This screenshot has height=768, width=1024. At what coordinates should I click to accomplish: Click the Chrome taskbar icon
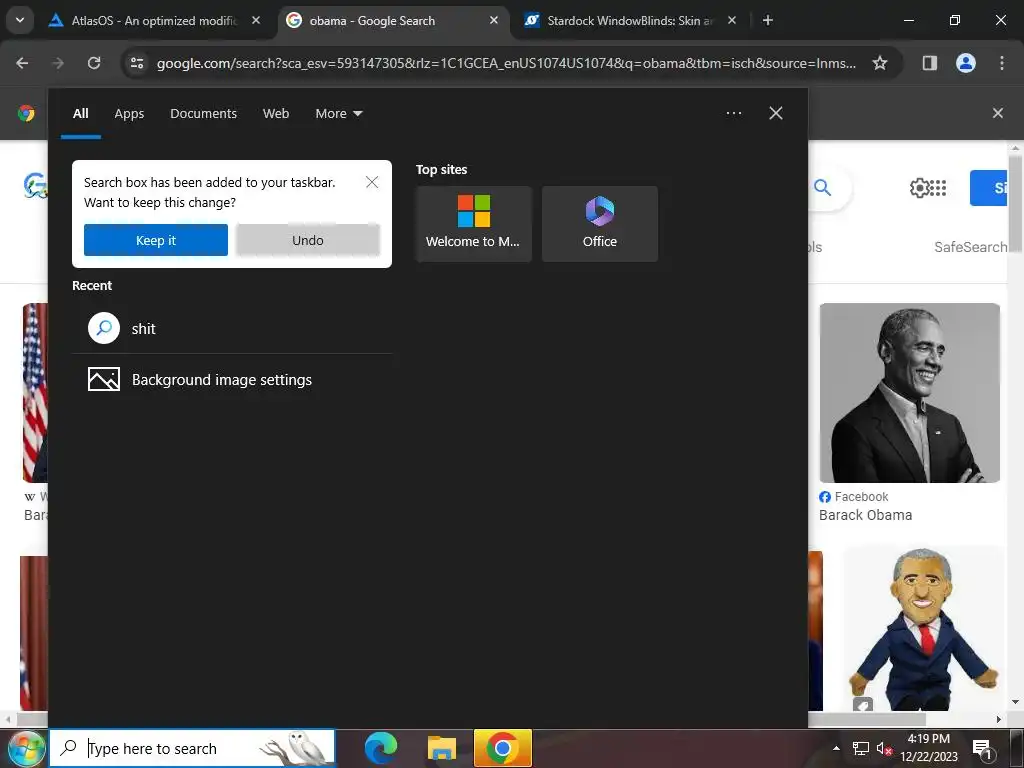[x=502, y=748]
